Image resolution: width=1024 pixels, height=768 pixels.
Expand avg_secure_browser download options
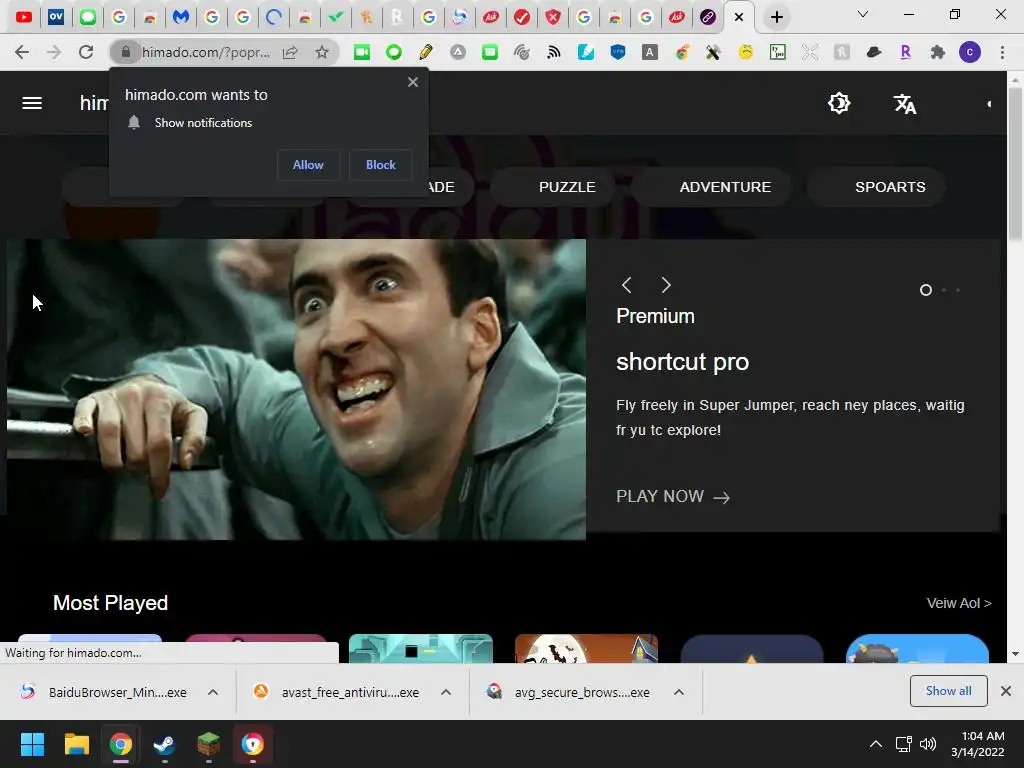pyautogui.click(x=679, y=692)
